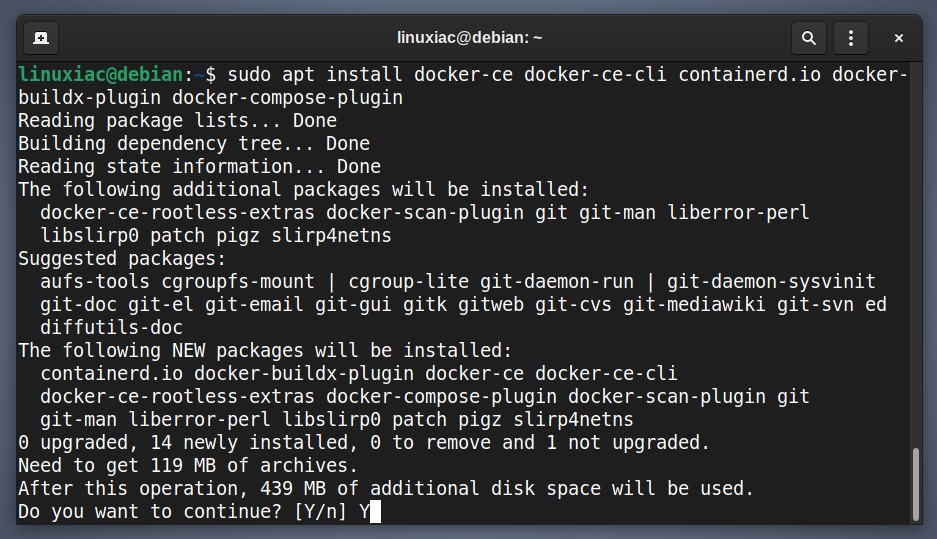This screenshot has height=539, width=937.
Task: Open a new terminal tab
Action: pyautogui.click(x=41, y=38)
